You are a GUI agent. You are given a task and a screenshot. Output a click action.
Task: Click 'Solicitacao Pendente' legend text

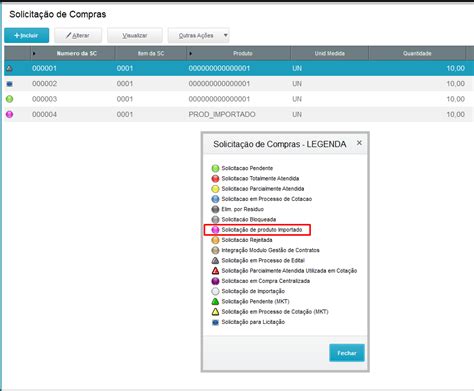247,168
